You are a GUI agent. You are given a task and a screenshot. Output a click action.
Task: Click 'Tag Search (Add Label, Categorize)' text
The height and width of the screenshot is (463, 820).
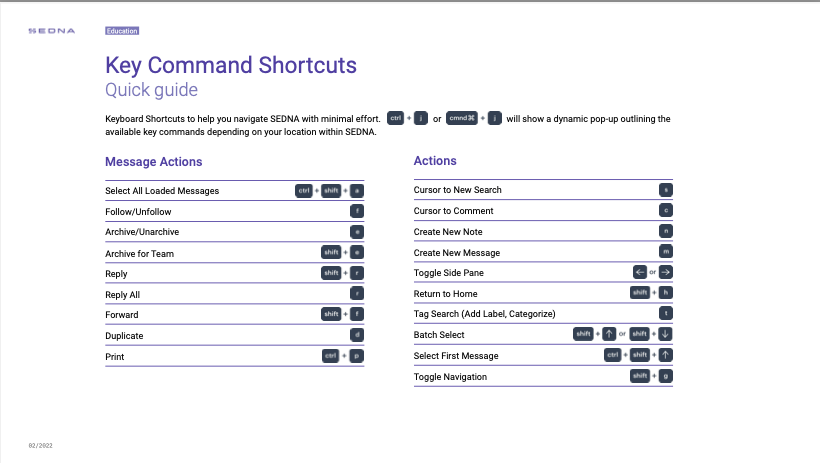(485, 314)
